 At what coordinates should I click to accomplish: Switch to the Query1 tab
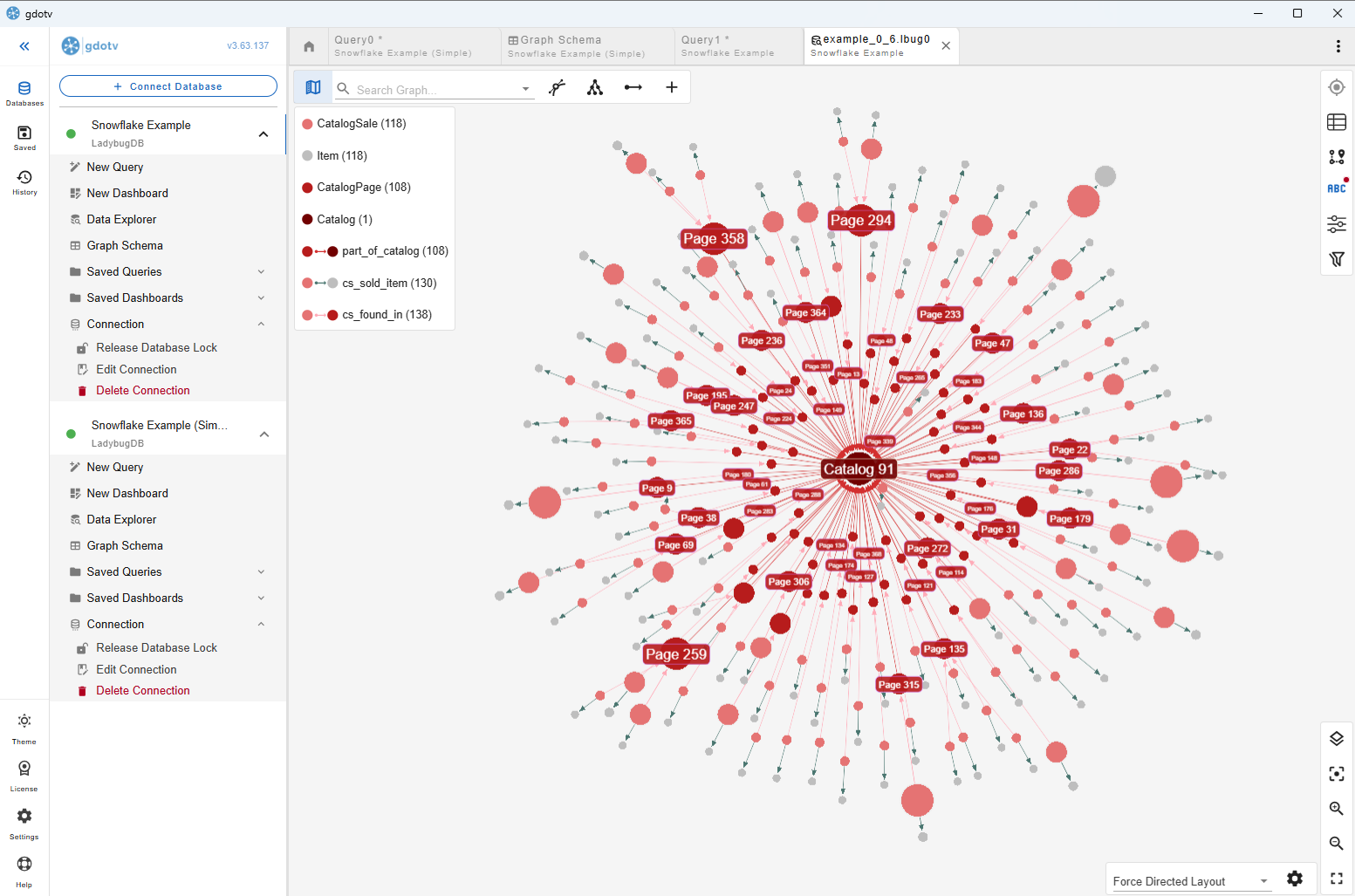click(738, 46)
